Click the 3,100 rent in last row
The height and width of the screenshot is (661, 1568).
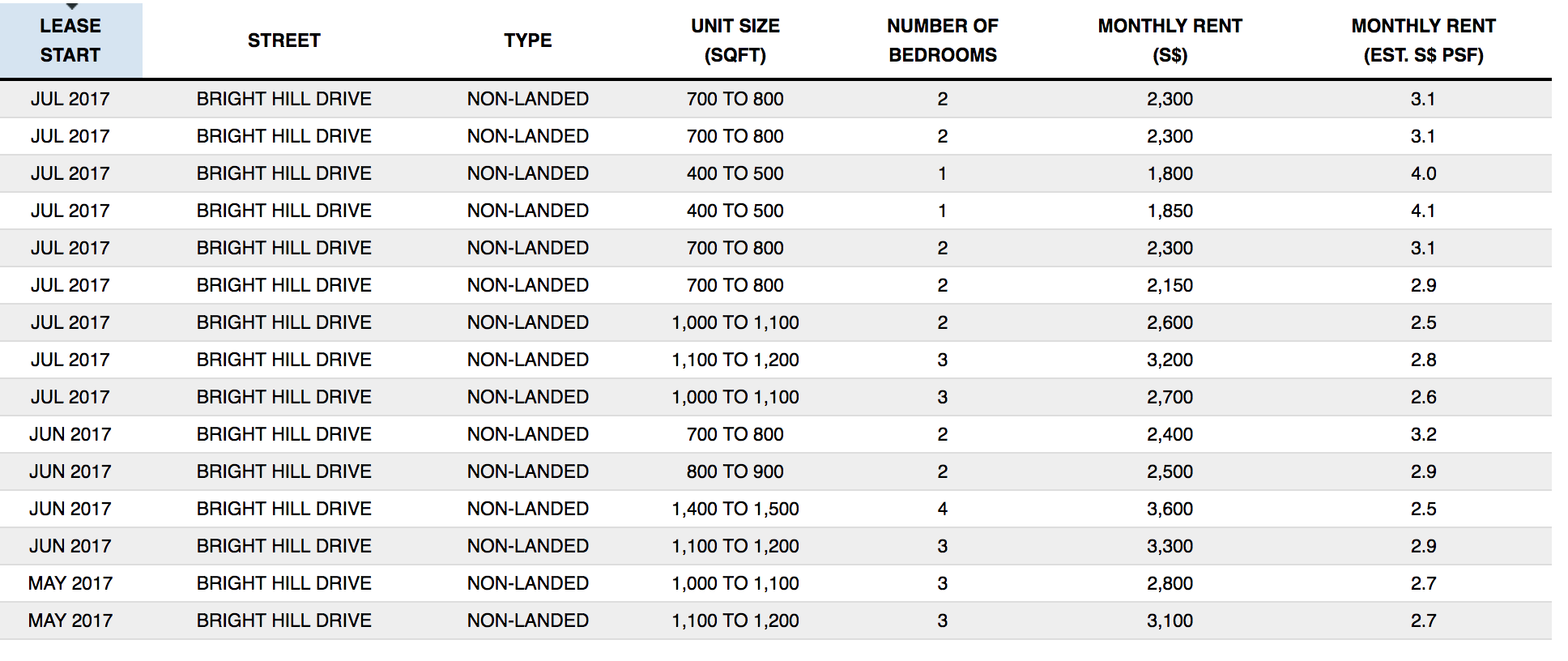pos(1170,620)
